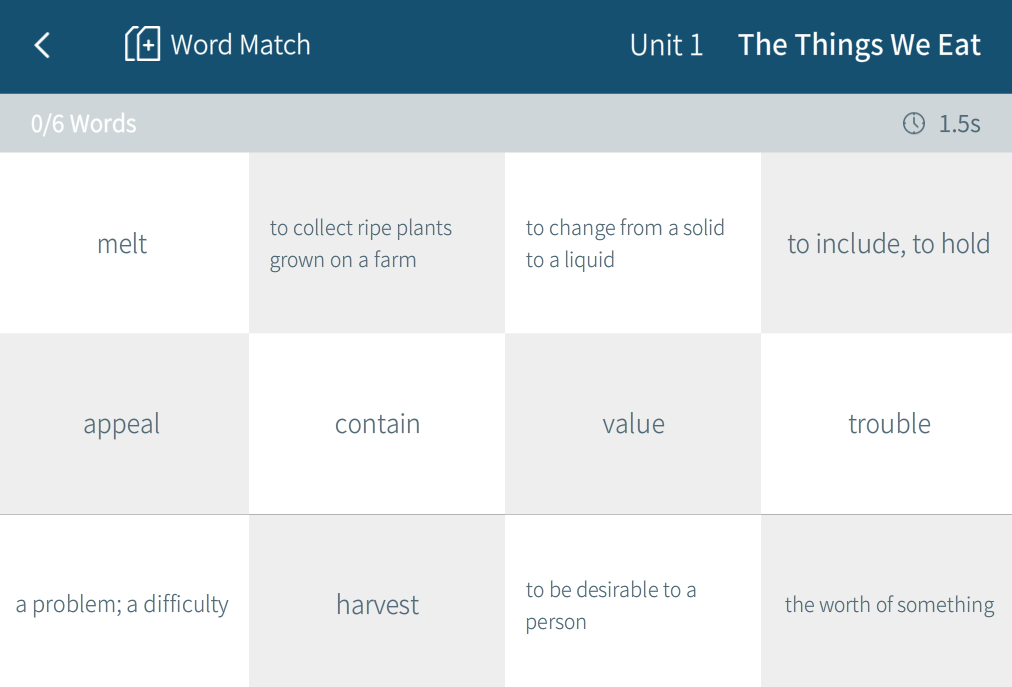The image size is (1012, 687).
Task: Select 'the worth of something' definition
Action: 888,604
